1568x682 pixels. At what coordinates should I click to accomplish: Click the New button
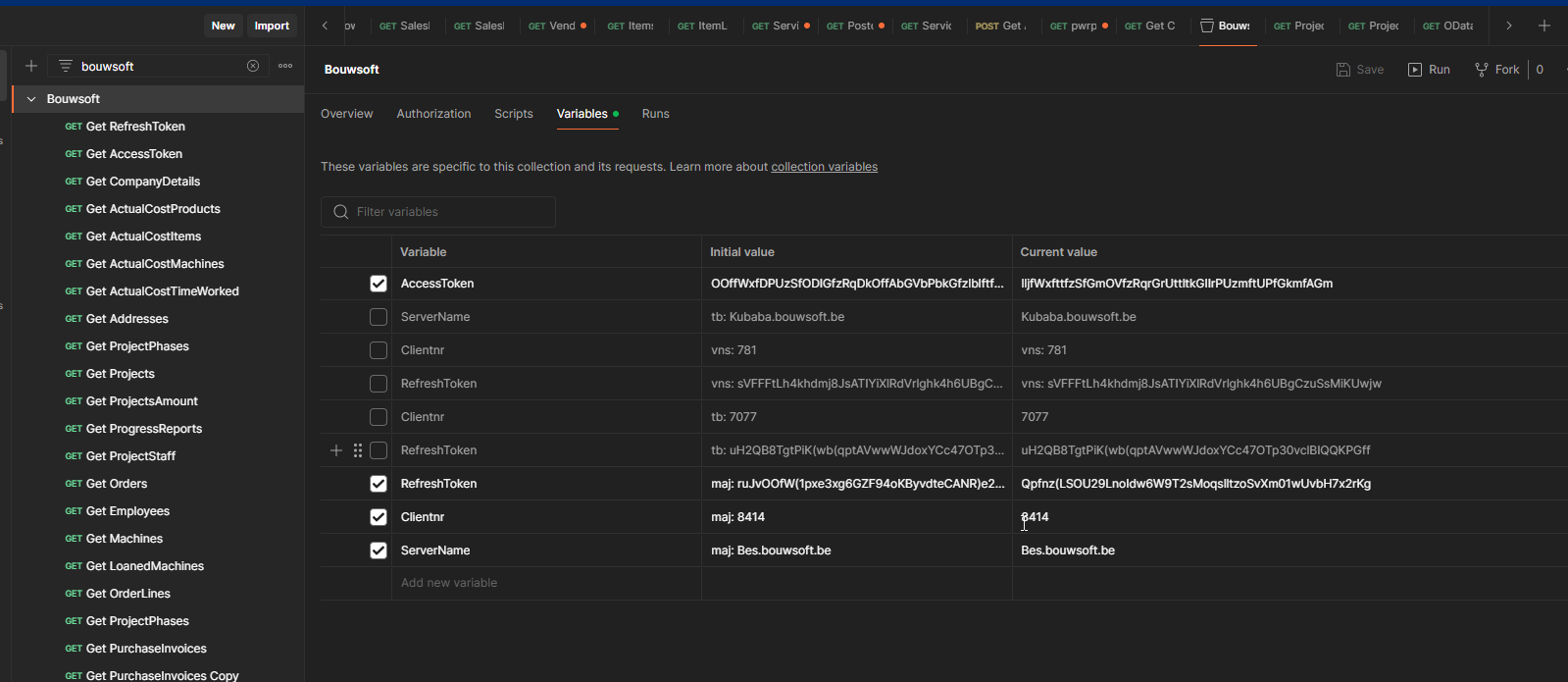tap(224, 26)
